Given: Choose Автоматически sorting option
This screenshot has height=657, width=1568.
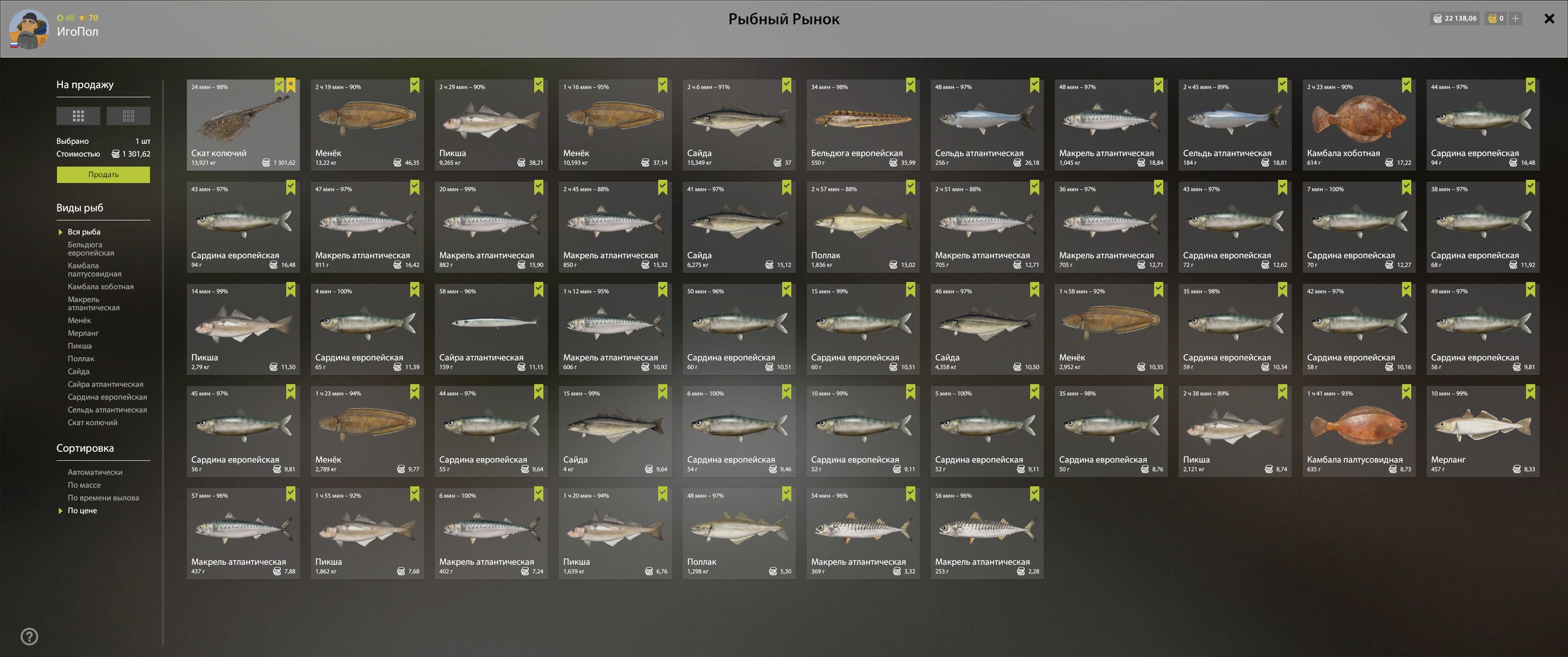Looking at the screenshot, I should point(95,472).
